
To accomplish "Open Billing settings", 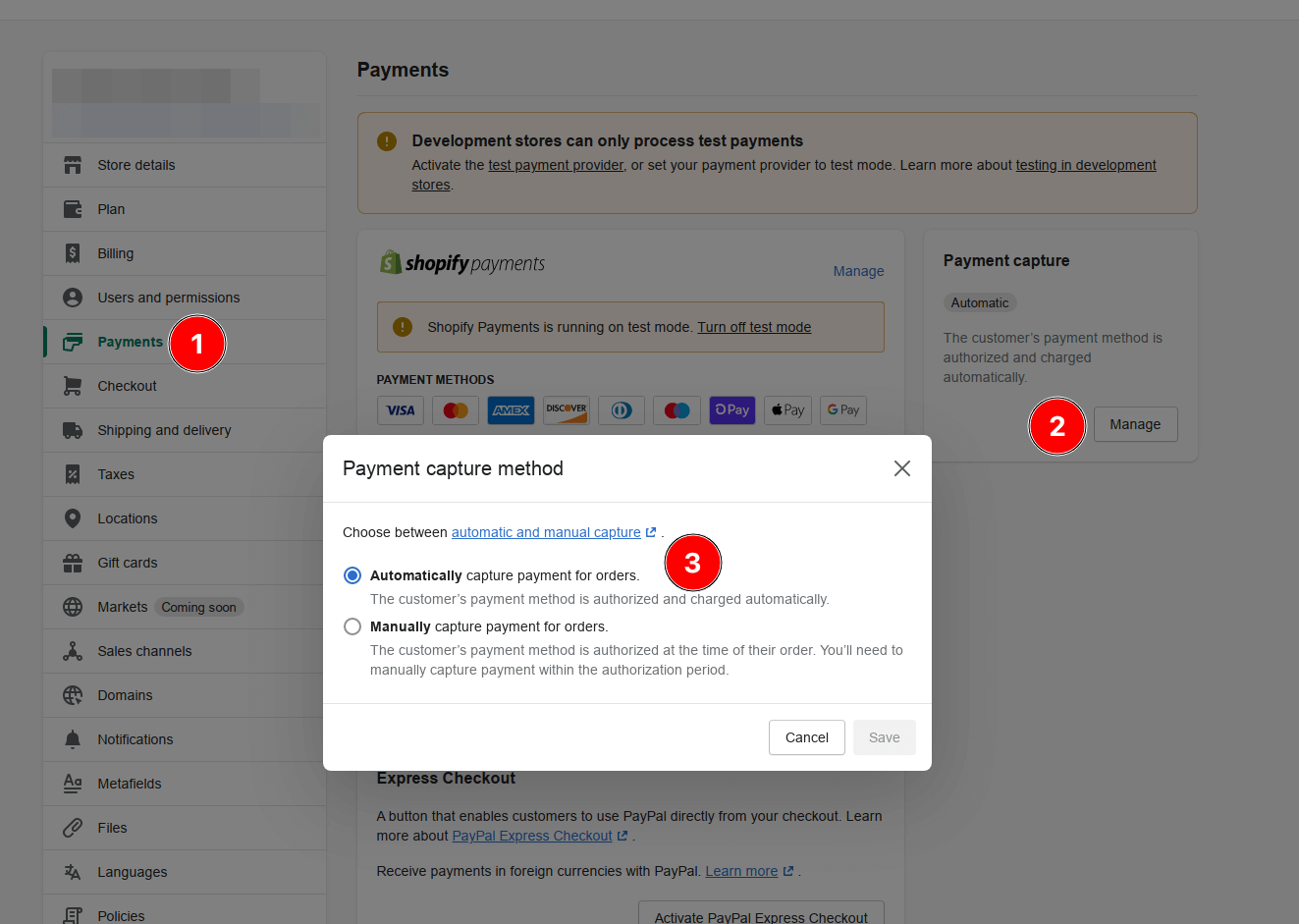I will point(185,253).
